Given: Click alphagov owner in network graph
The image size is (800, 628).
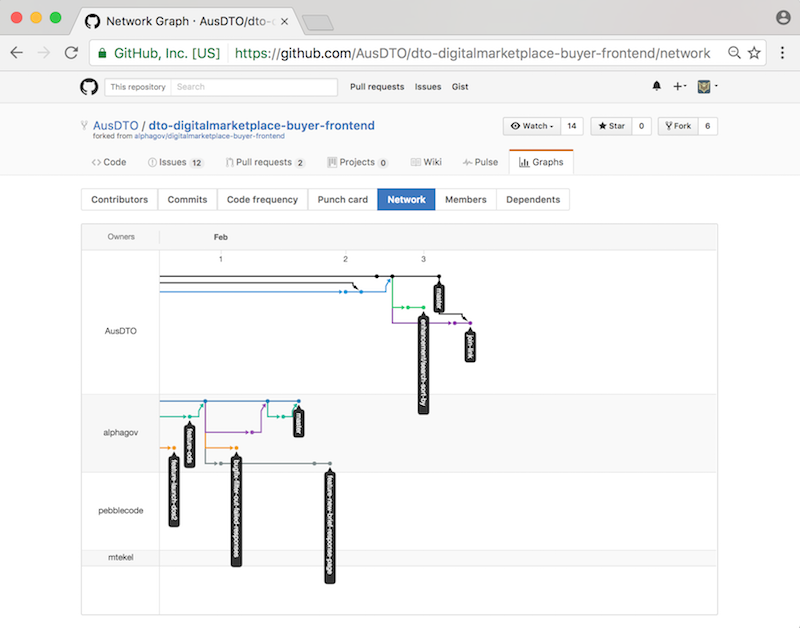Looking at the screenshot, I should 120,433.
